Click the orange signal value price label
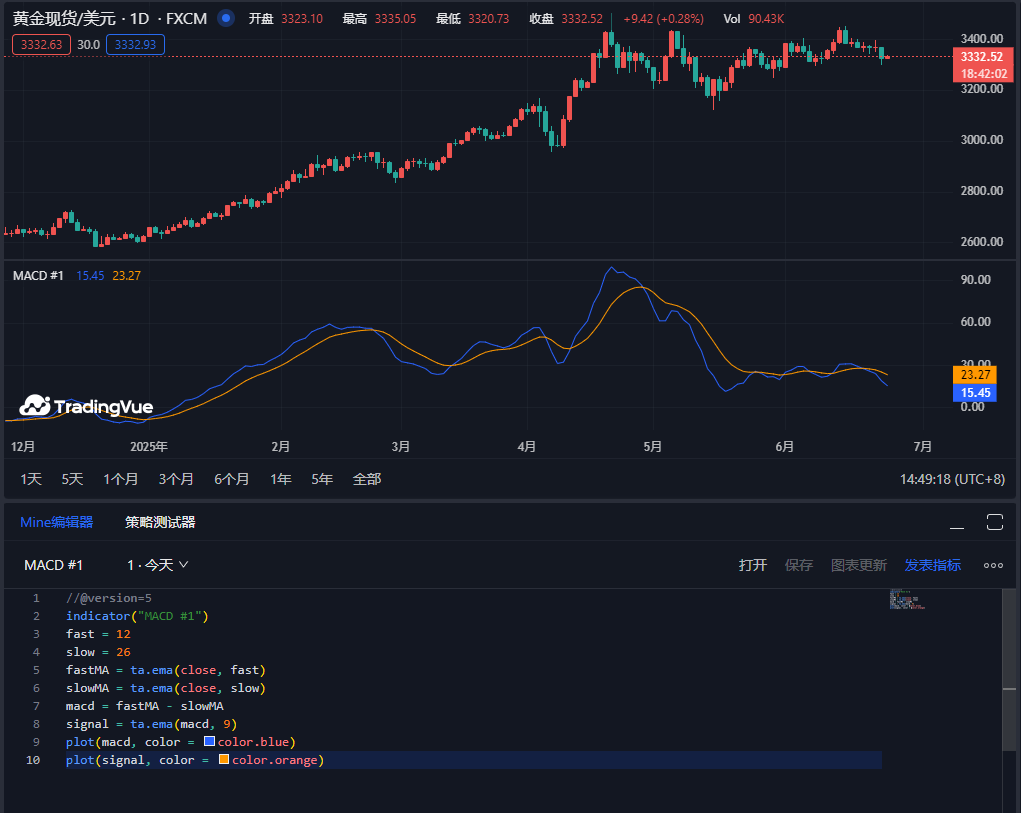 click(975, 374)
